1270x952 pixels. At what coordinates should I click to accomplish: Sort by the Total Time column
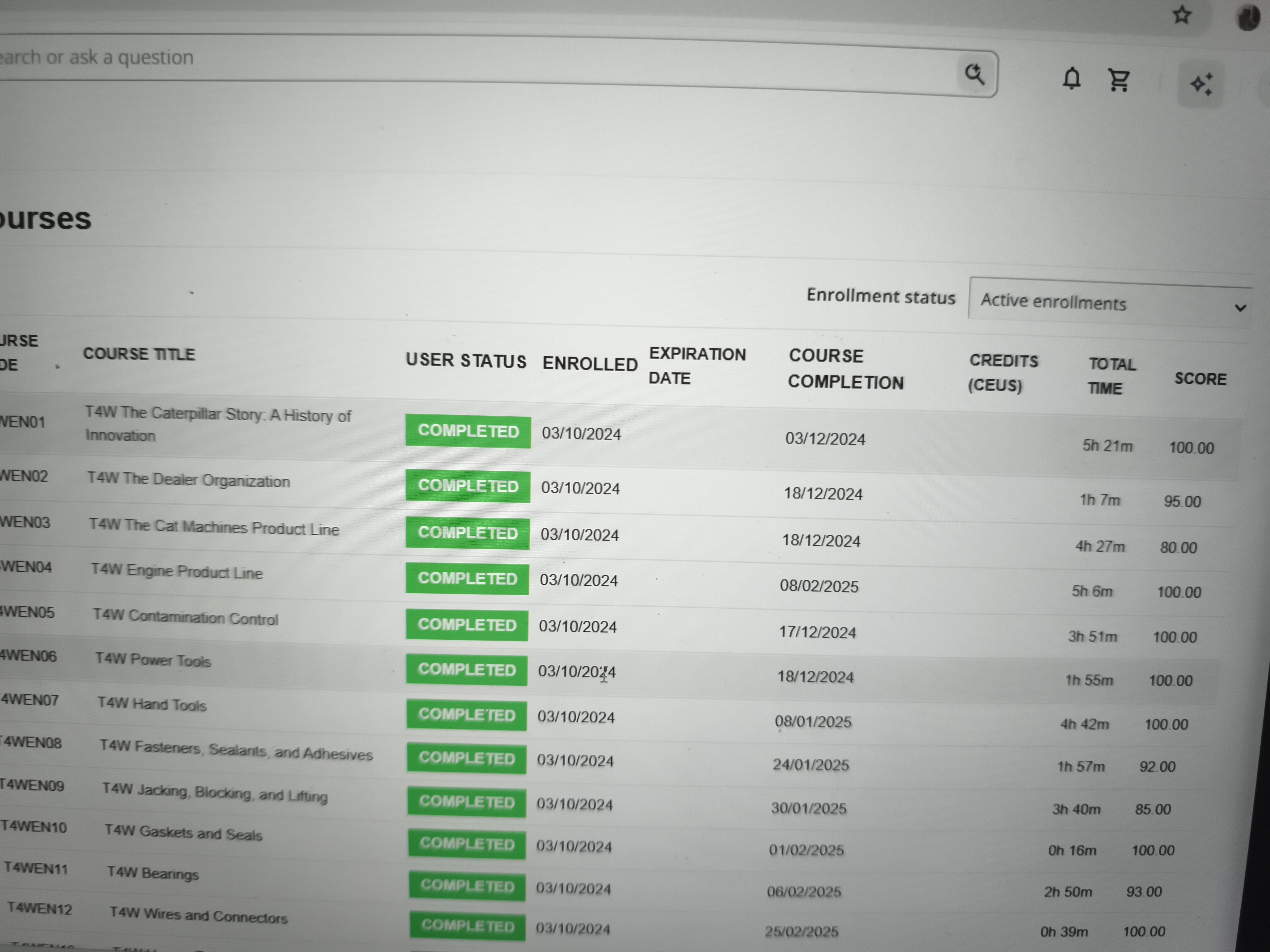(1112, 376)
